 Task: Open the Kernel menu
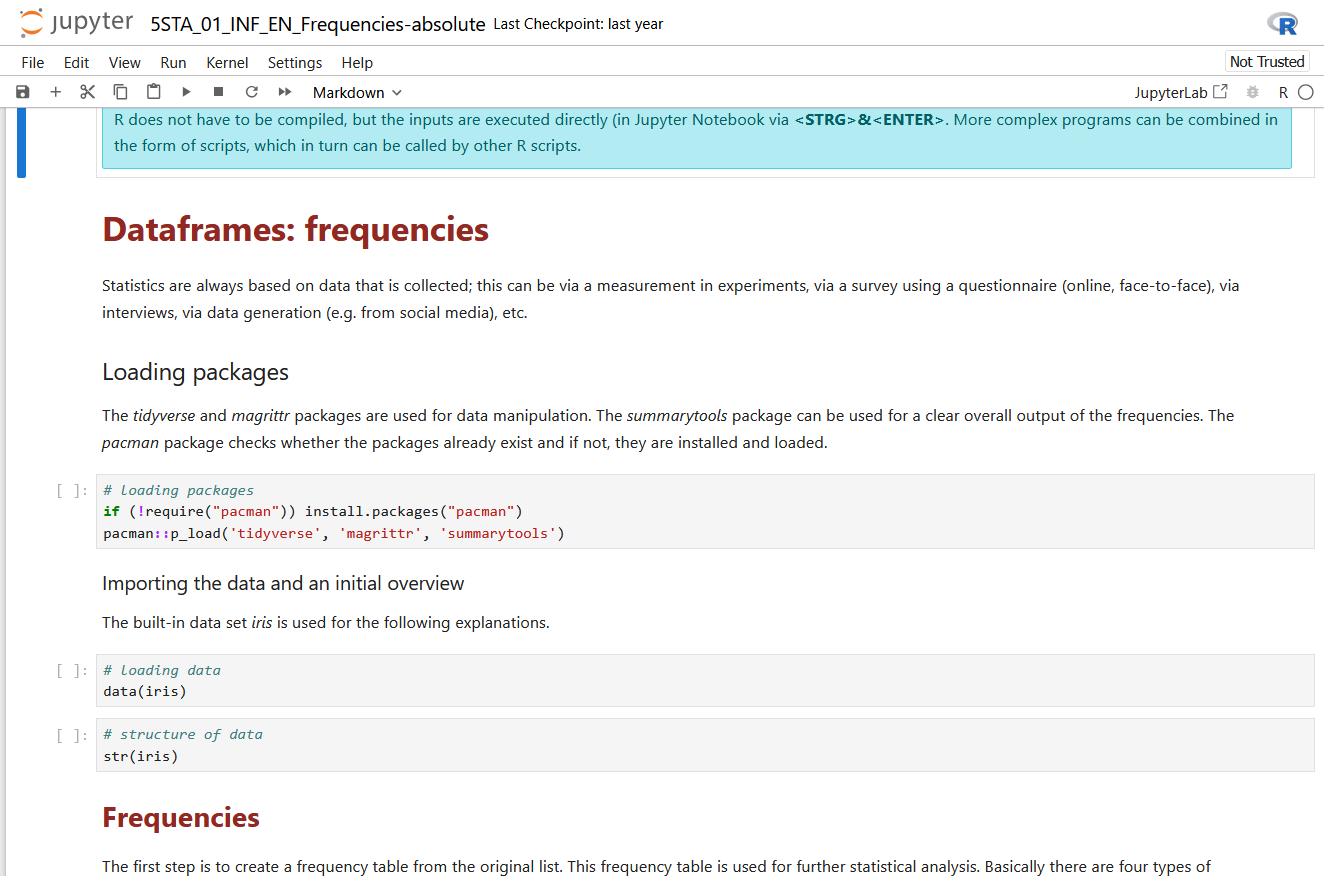(x=227, y=62)
